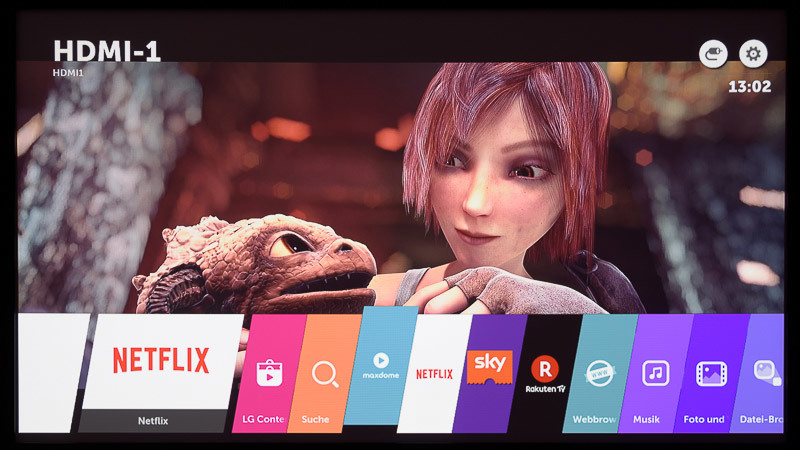This screenshot has height=450, width=800.
Task: Click the small HDMI1 subtitle text
Action: click(x=68, y=73)
